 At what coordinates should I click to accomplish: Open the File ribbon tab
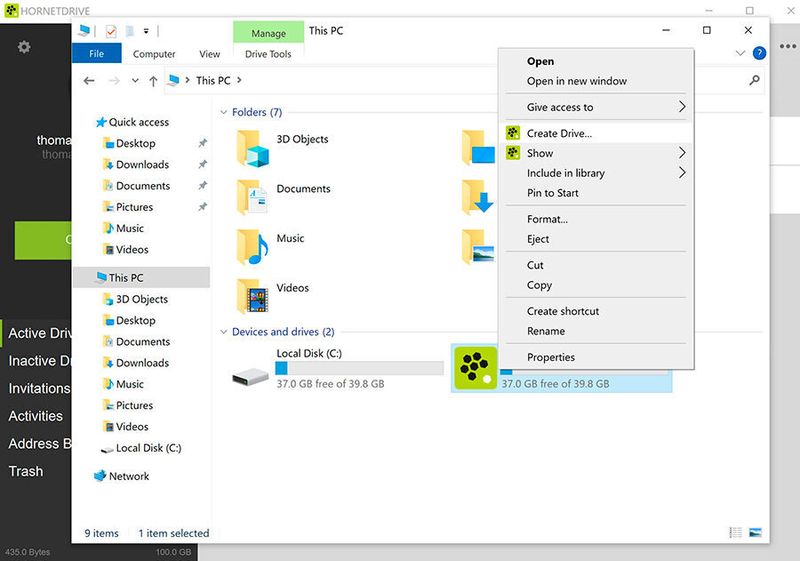coord(96,53)
